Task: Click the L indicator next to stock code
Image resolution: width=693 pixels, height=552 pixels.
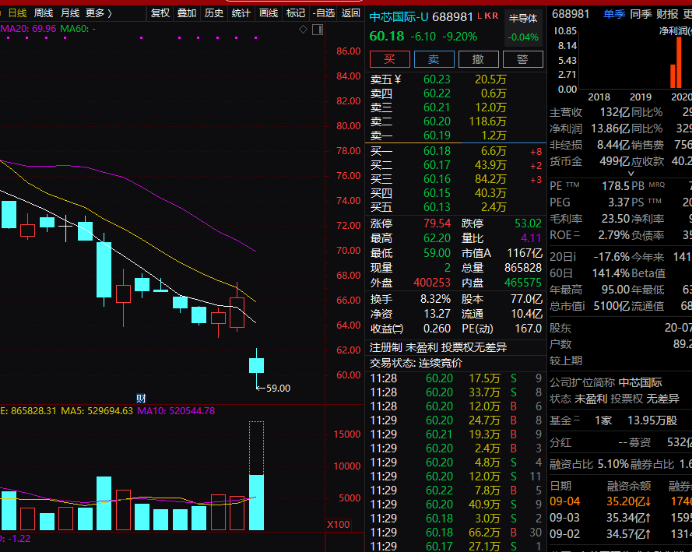Action: tap(480, 16)
